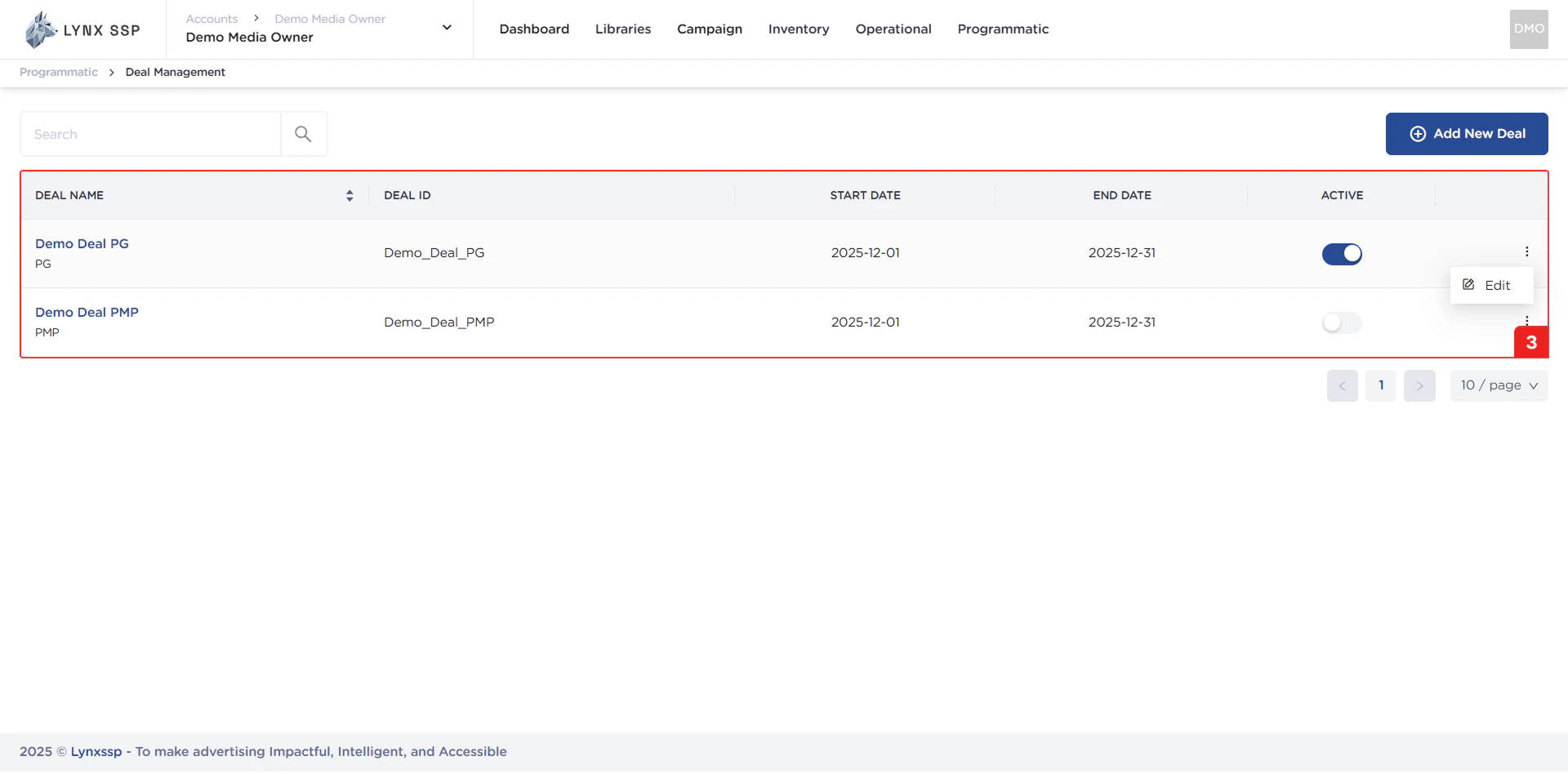The image size is (1568, 774).
Task: Click the Add New Deal button
Action: pos(1467,134)
